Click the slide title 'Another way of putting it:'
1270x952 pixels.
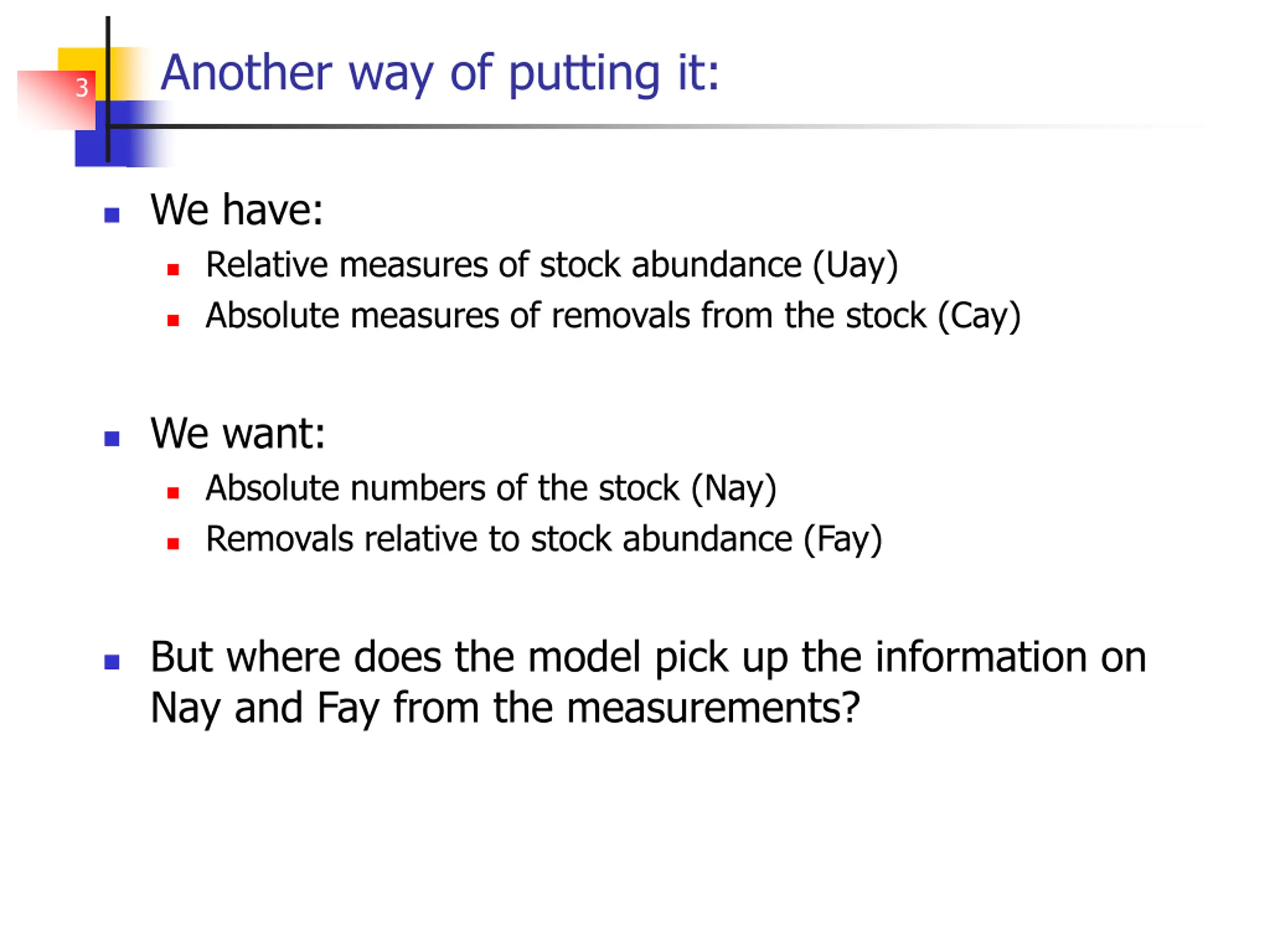439,73
